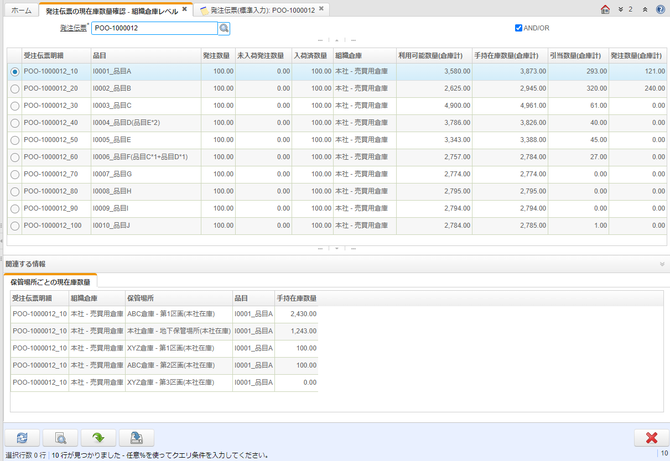This screenshot has width=670, height=461.
Task: Select radio button for POO-1000012_80
Action: click(x=15, y=191)
